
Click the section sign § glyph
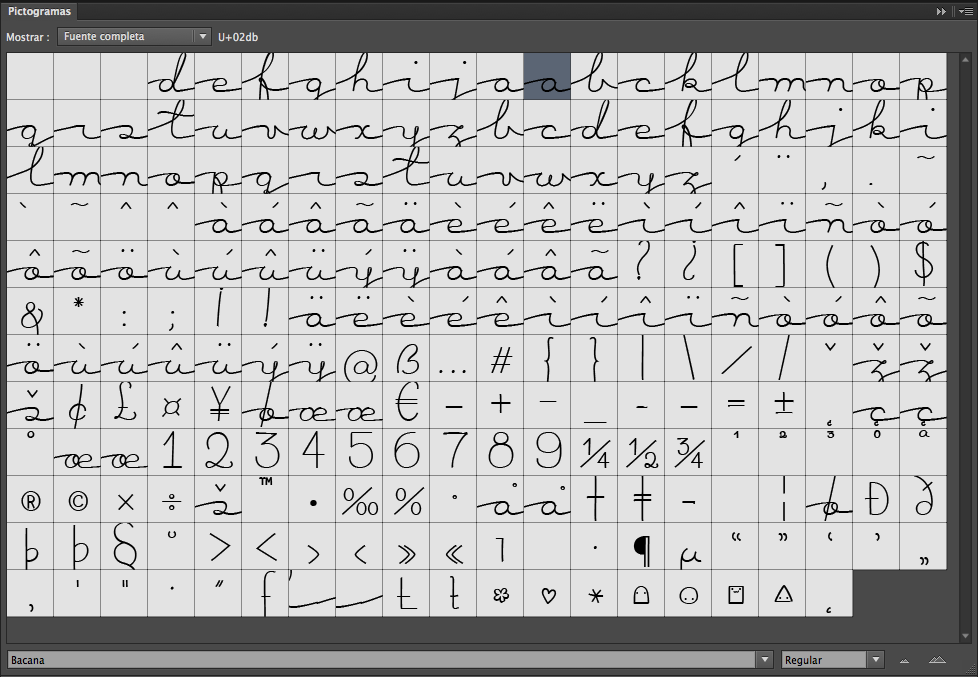pyautogui.click(x=125, y=547)
